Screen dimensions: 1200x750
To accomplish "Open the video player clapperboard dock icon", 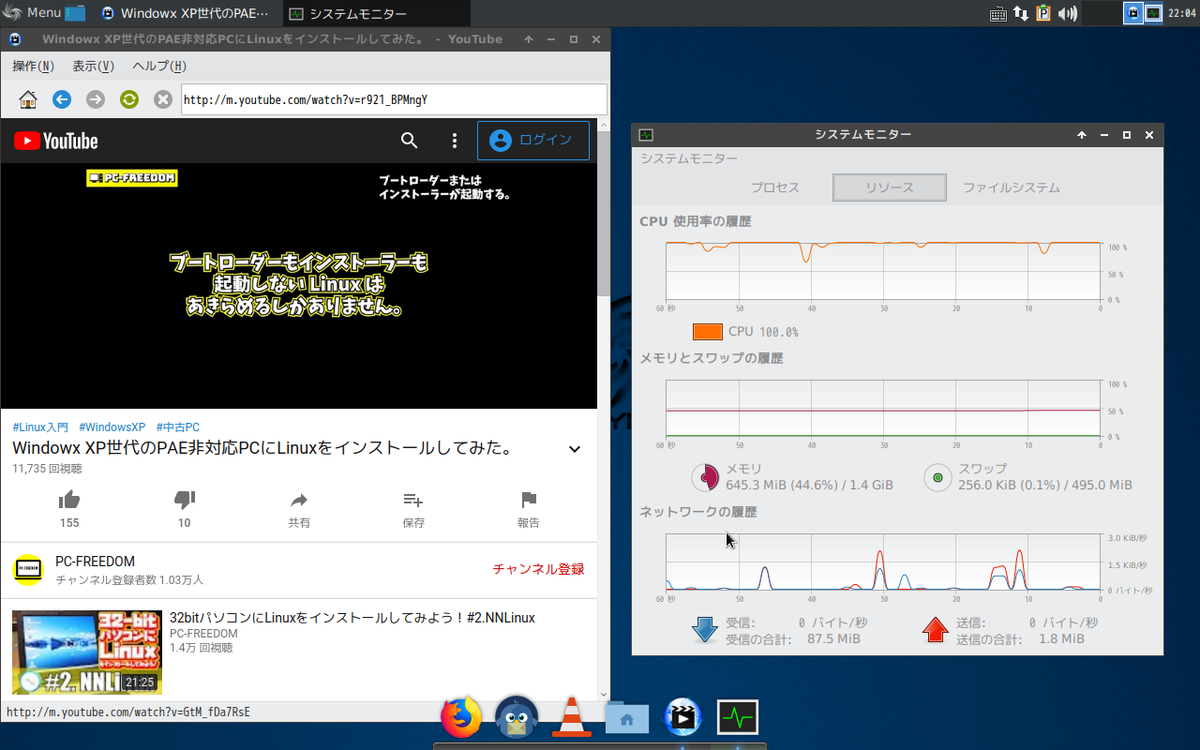I will point(683,716).
